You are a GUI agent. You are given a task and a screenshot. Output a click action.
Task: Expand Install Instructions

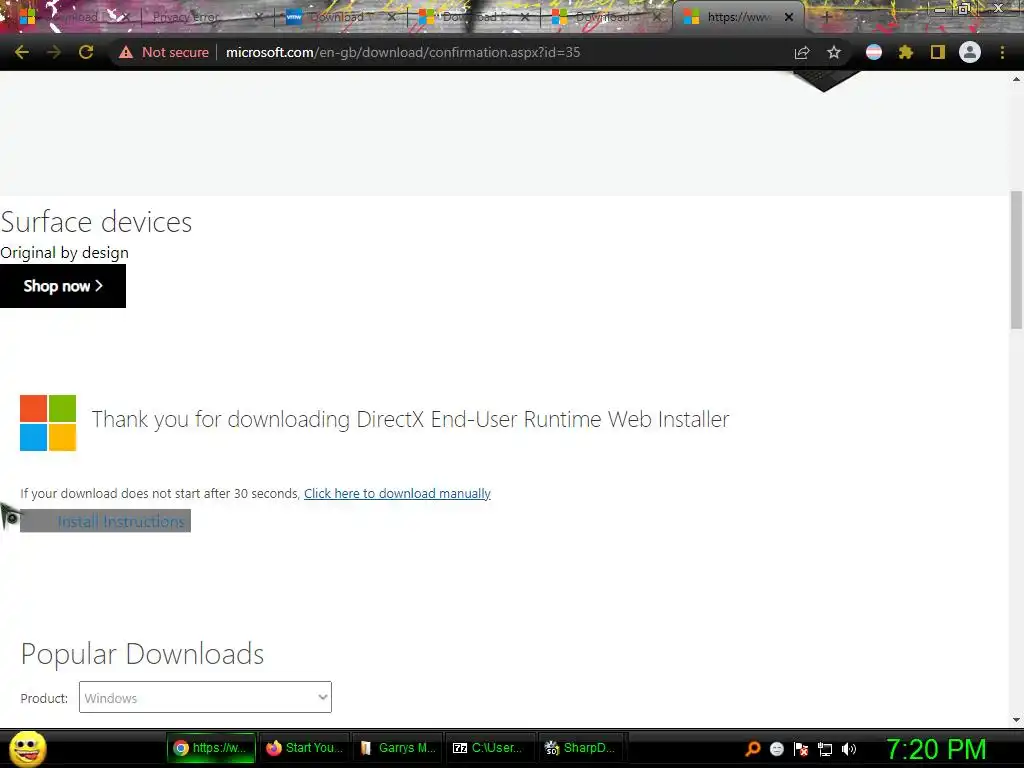[105, 521]
